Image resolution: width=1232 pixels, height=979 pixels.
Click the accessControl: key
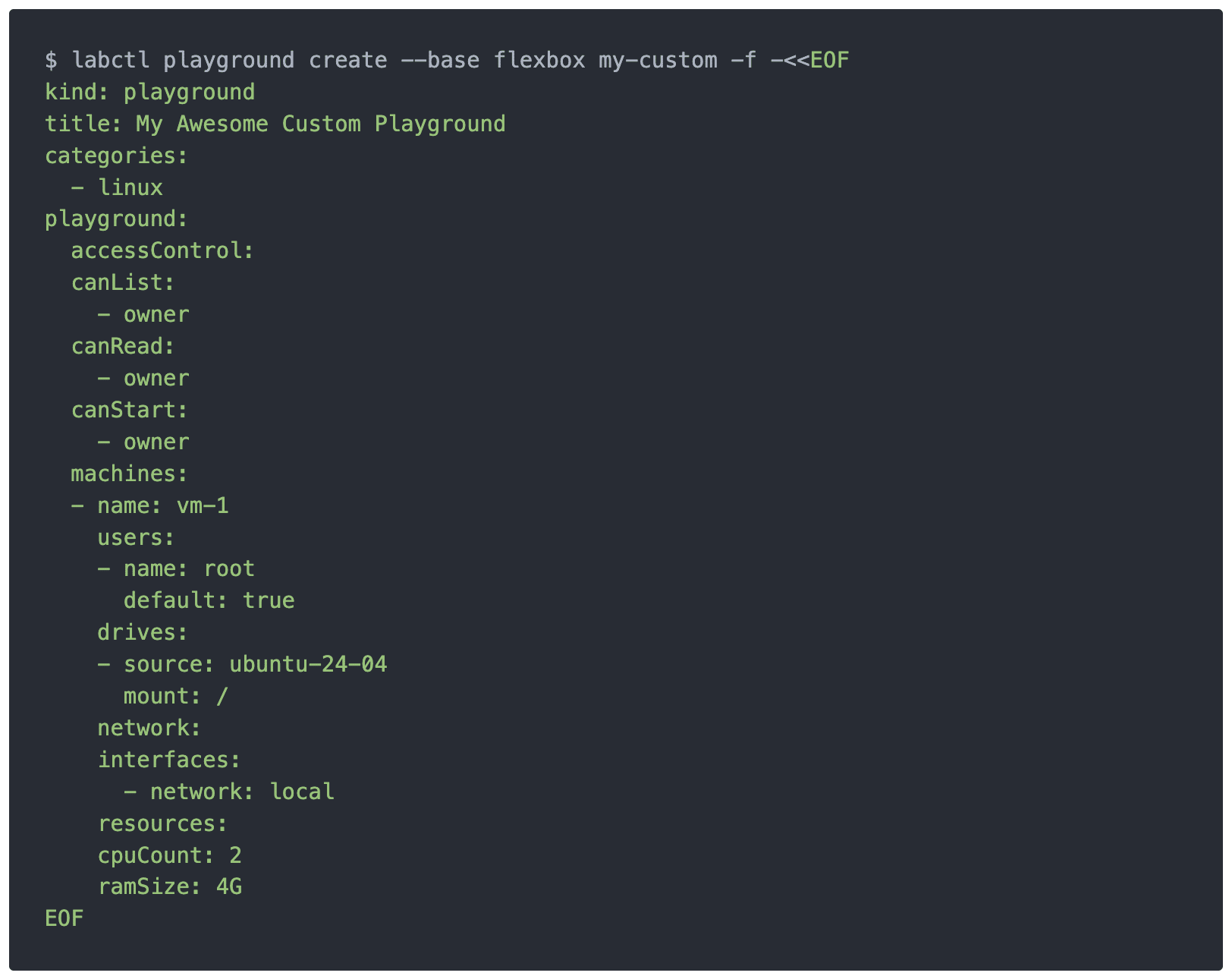[162, 250]
